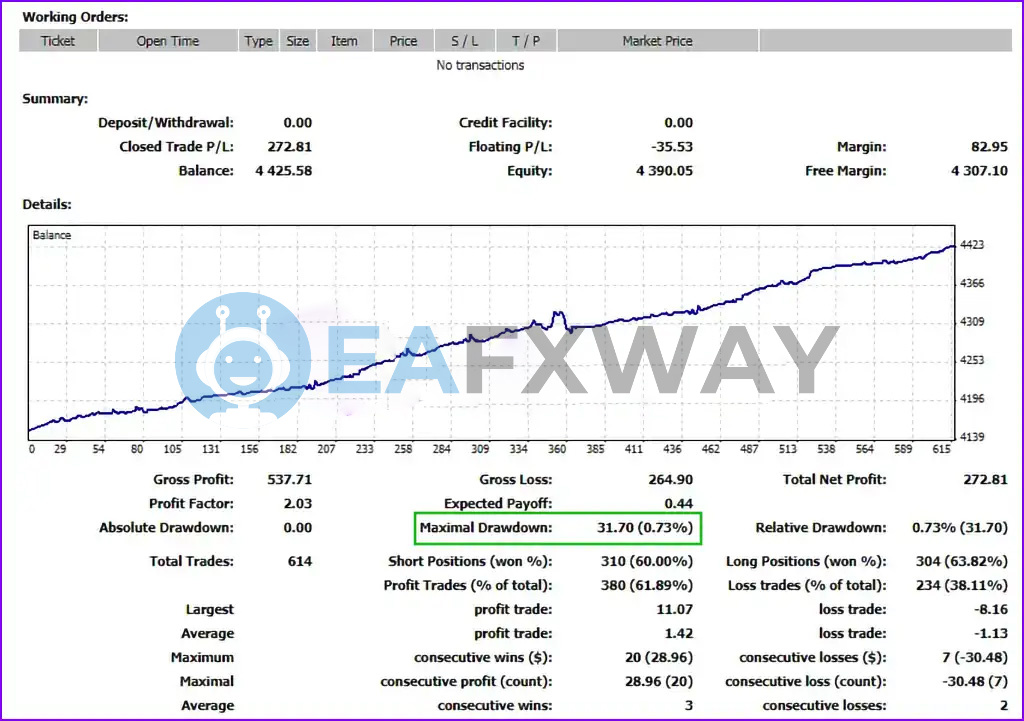
Task: Click the Item column header
Action: pyautogui.click(x=344, y=40)
